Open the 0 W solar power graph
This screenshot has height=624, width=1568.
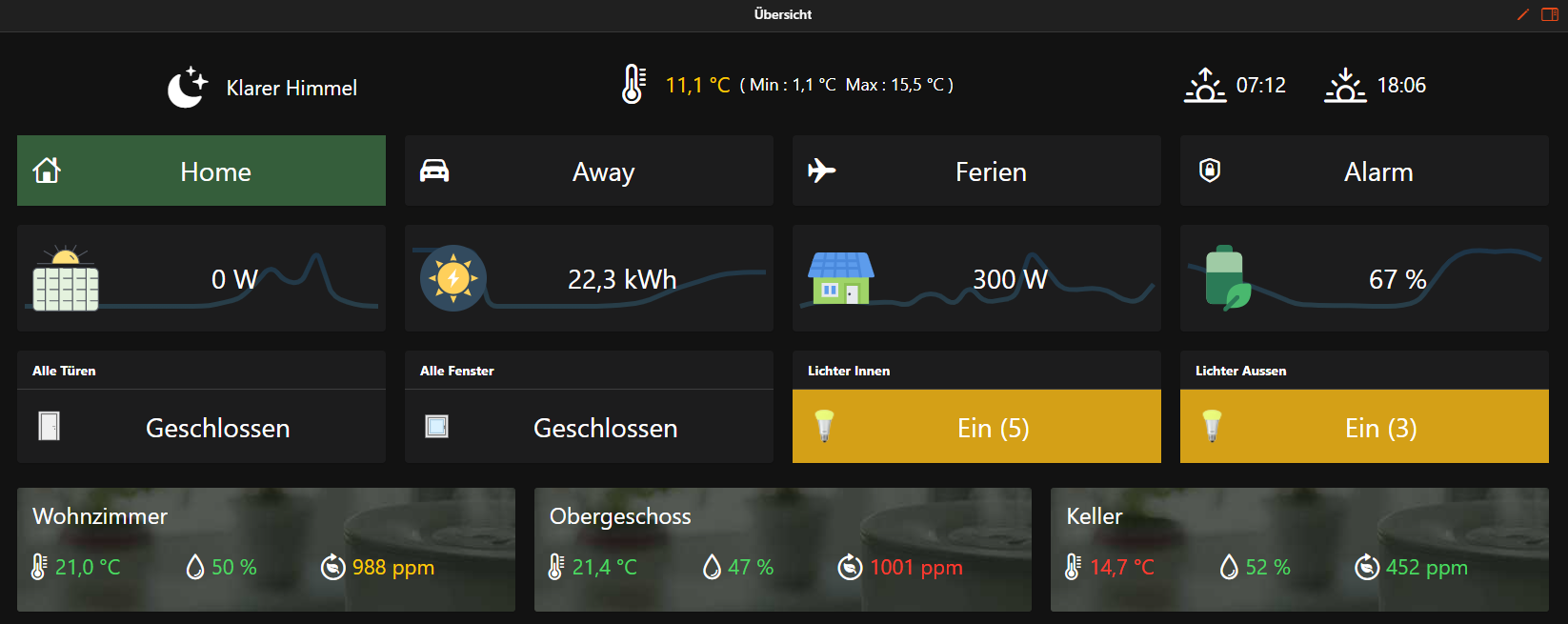(x=201, y=278)
